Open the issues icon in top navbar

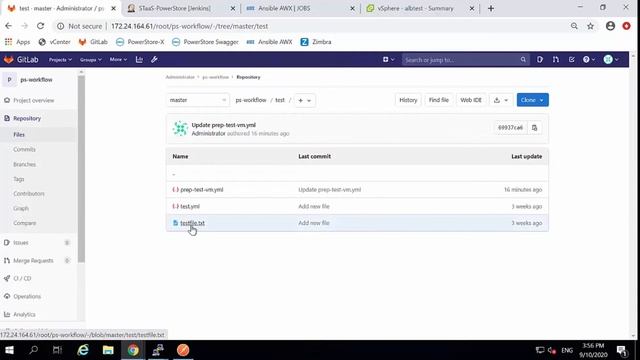coord(540,60)
